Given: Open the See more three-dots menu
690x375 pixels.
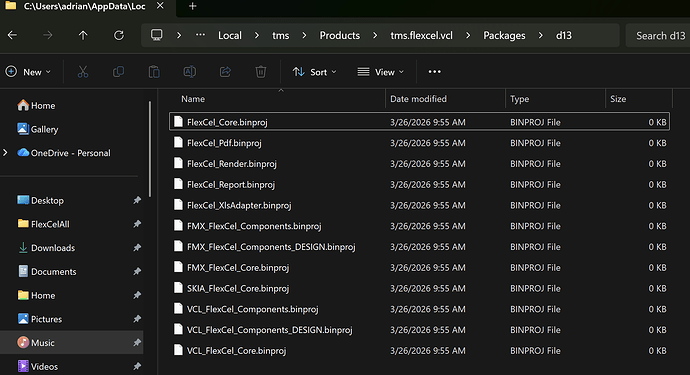Looking at the screenshot, I should click(434, 72).
